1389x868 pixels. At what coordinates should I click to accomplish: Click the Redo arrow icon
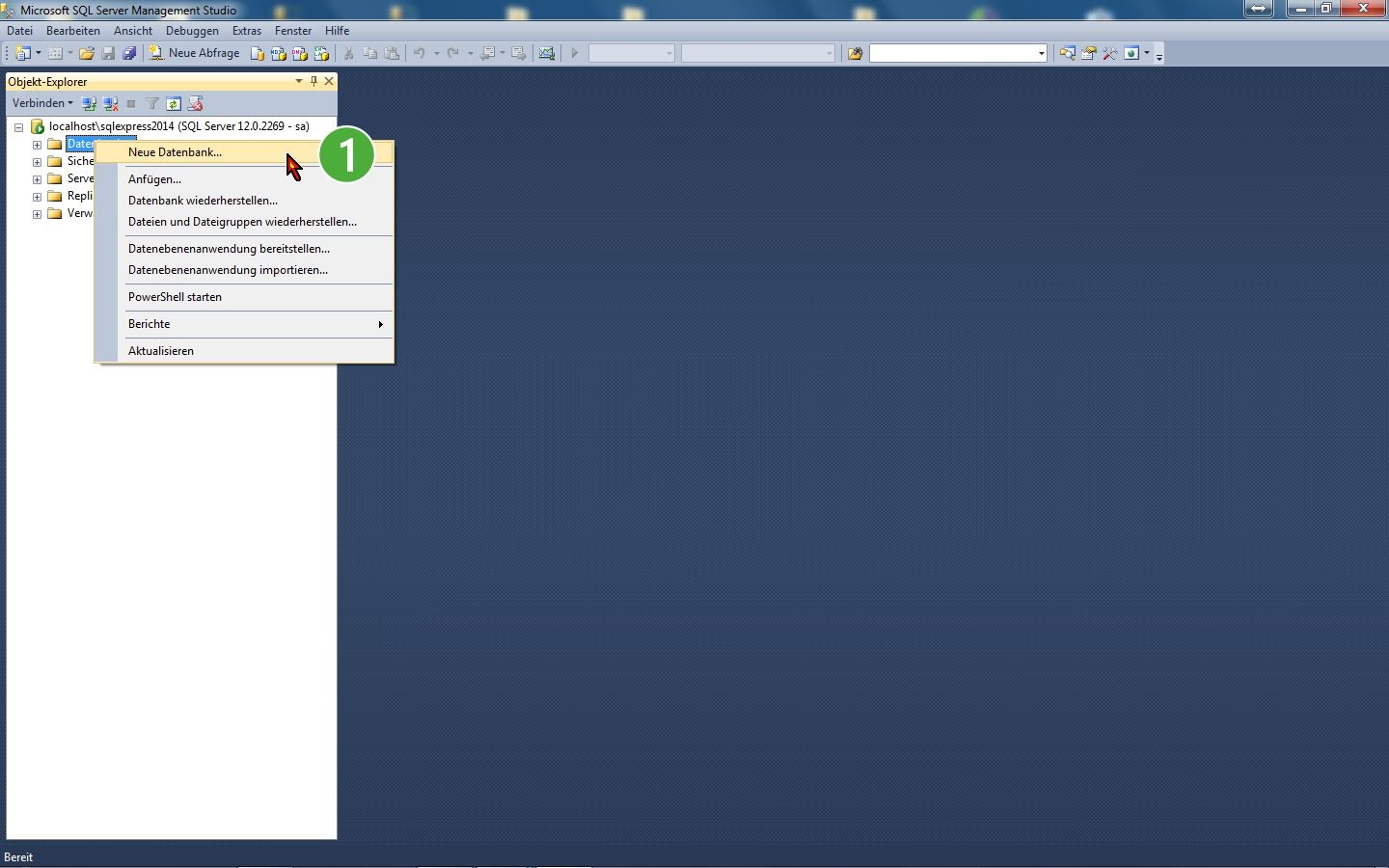coord(452,53)
